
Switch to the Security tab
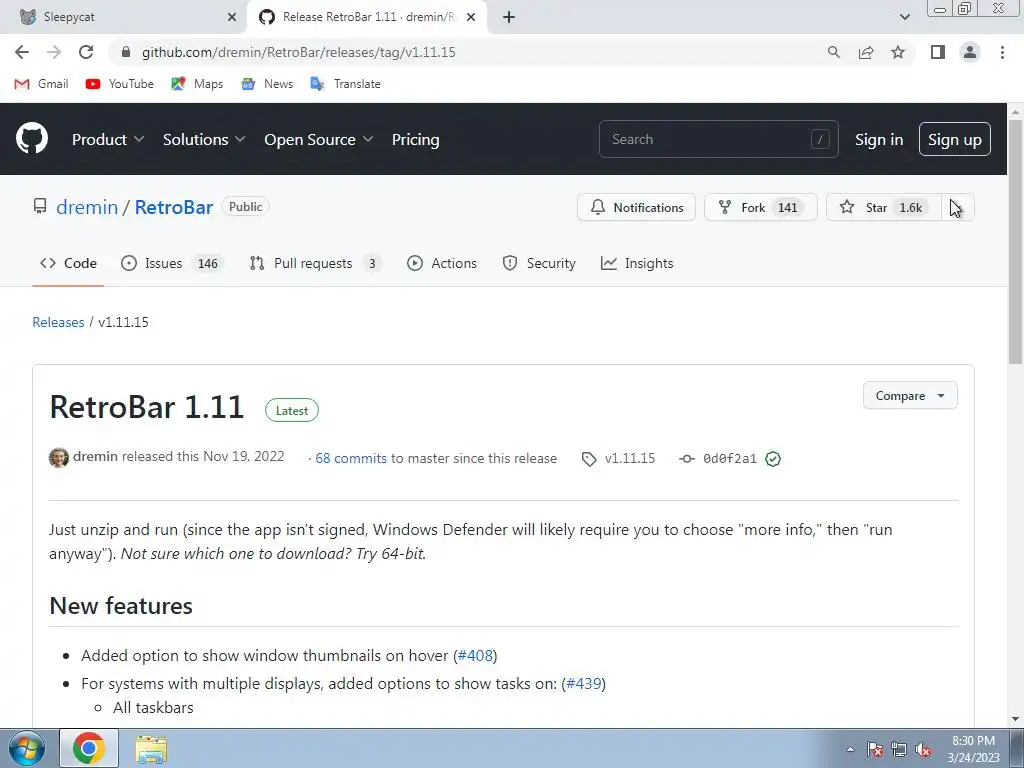tap(539, 263)
